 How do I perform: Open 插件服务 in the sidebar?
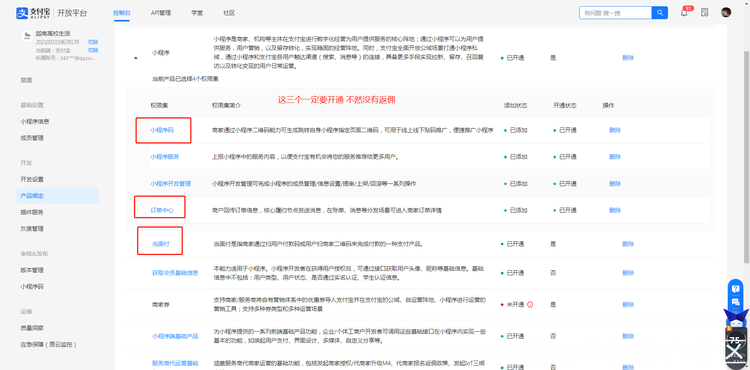[x=32, y=212]
